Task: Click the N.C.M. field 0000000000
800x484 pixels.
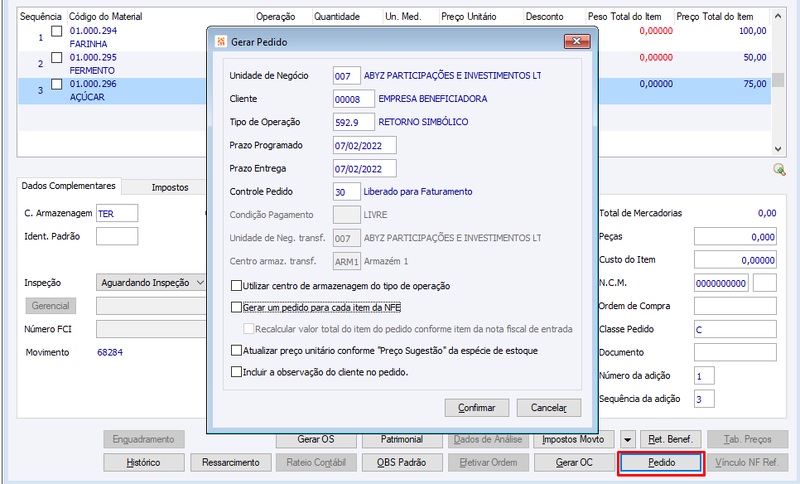Action: tap(721, 283)
